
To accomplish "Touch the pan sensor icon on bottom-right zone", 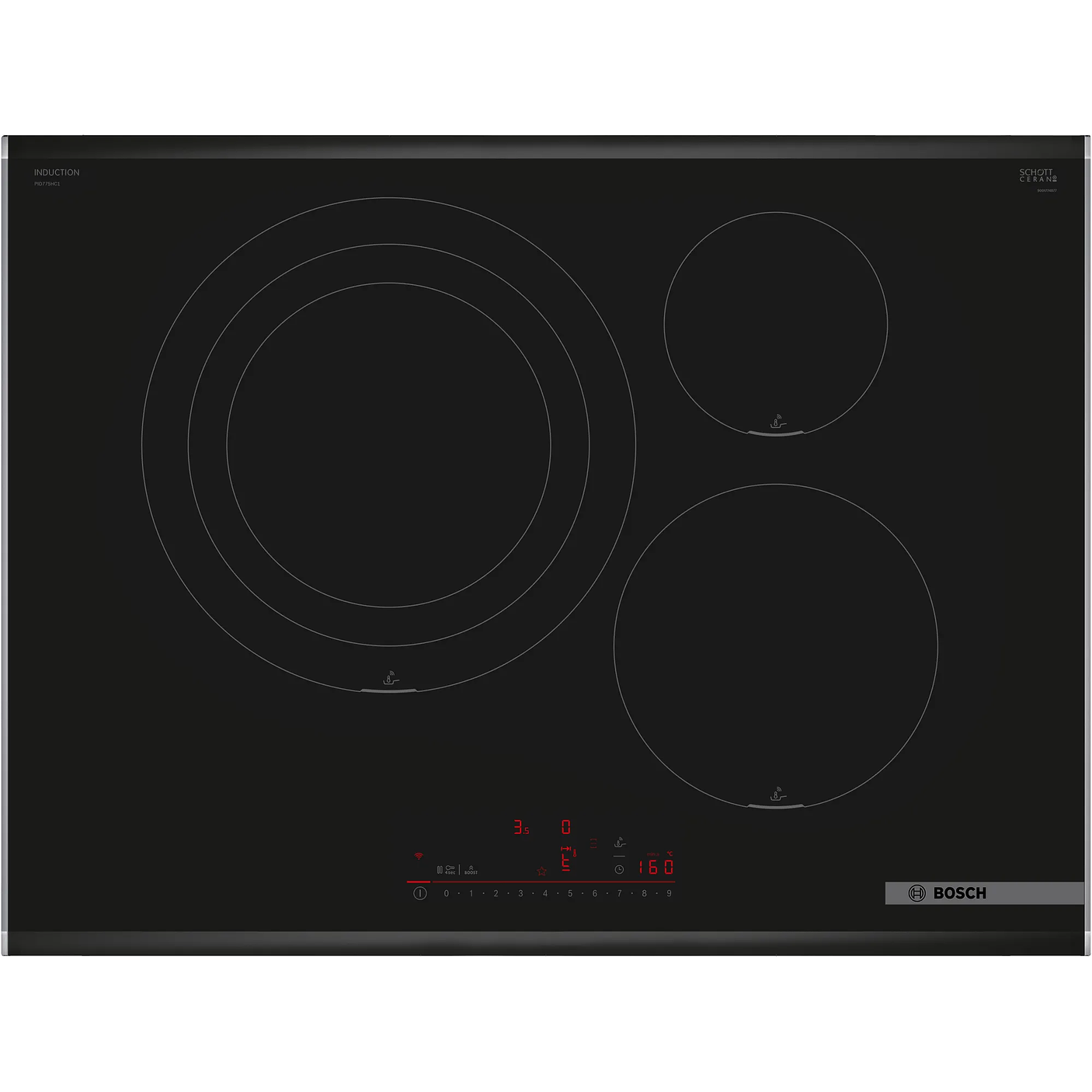I will point(777,794).
